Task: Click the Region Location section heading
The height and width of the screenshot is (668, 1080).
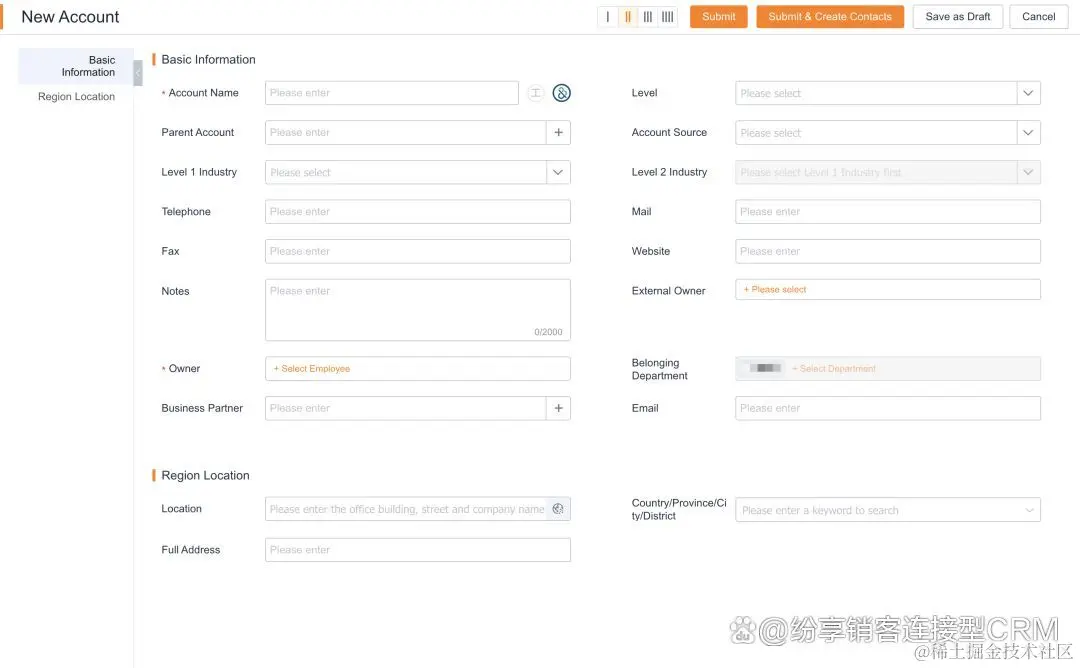Action: [x=205, y=476]
